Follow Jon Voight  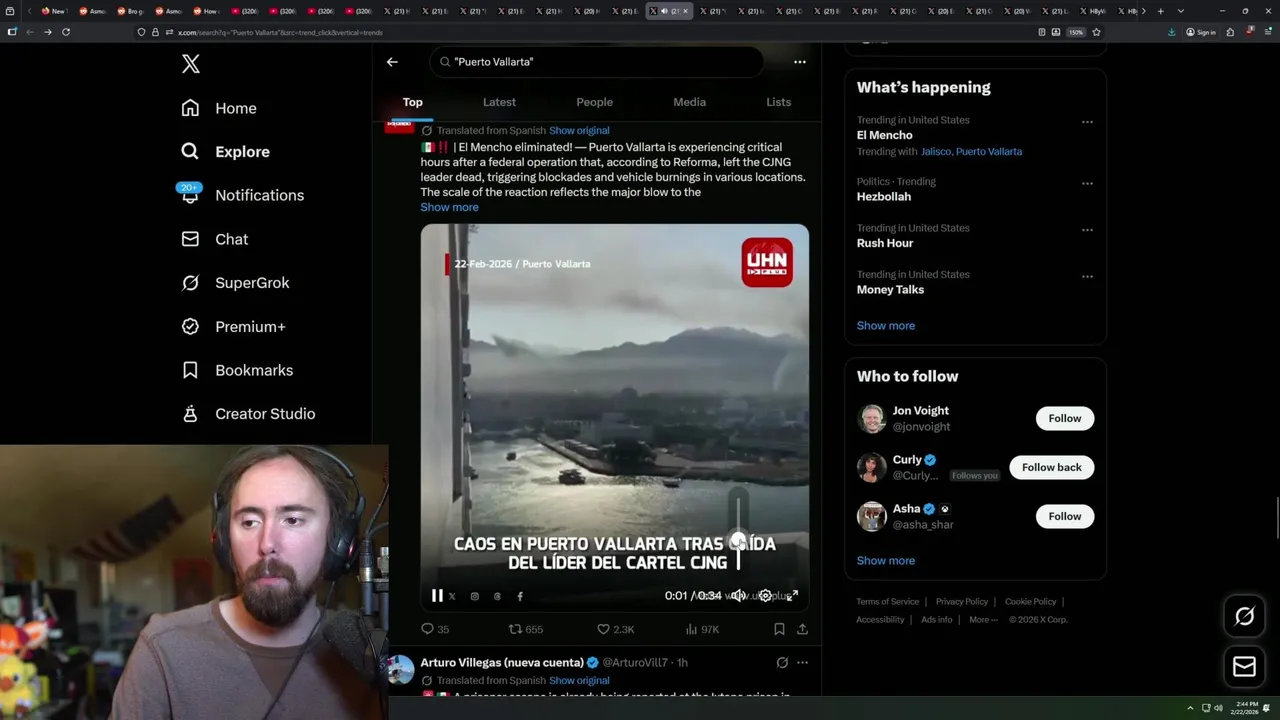[x=1064, y=418]
